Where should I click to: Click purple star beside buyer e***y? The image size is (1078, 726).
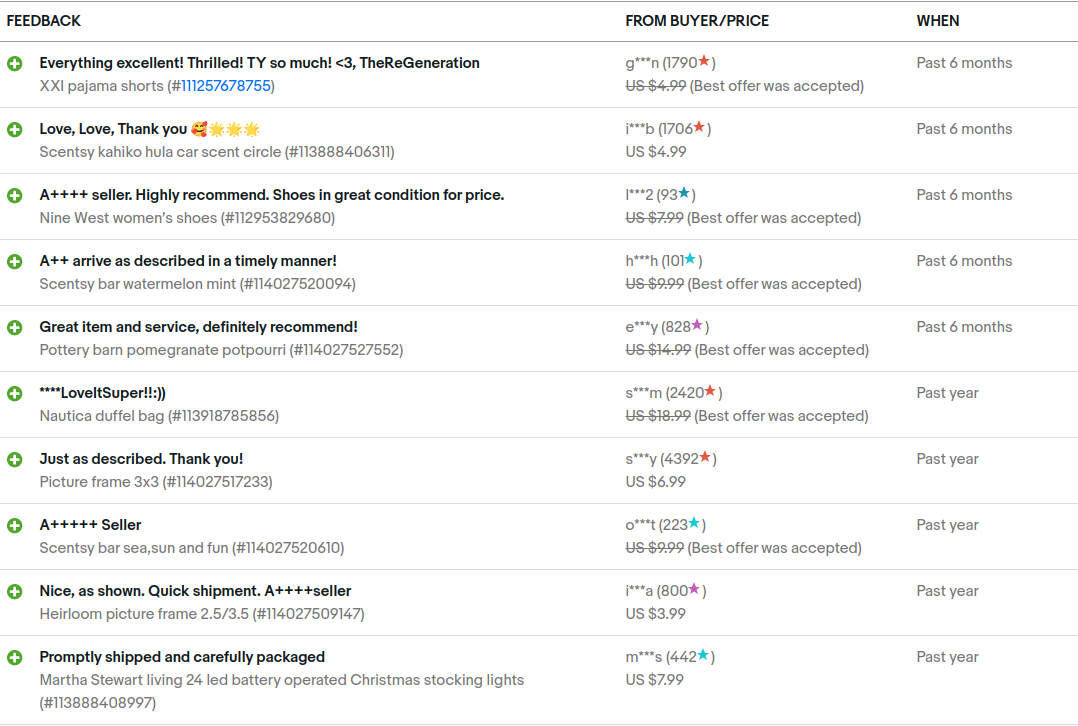(697, 326)
